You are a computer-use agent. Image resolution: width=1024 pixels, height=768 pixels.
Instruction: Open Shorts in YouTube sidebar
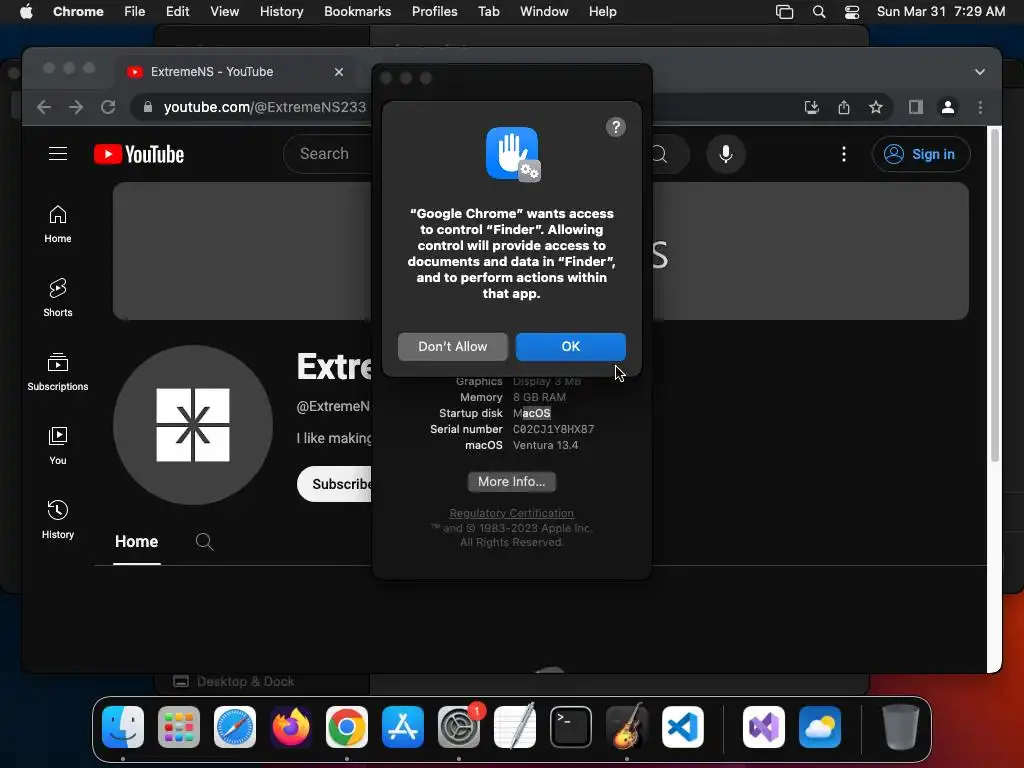(x=58, y=298)
